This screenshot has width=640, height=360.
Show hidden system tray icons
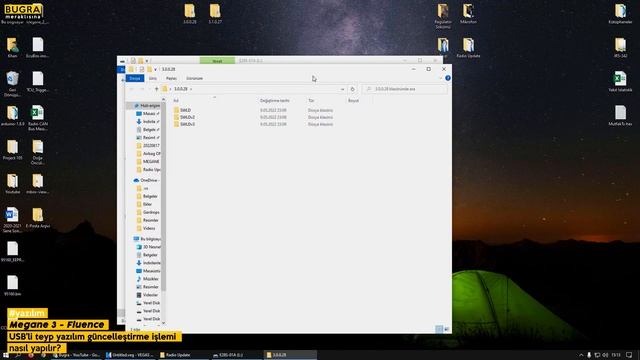pos(581,355)
